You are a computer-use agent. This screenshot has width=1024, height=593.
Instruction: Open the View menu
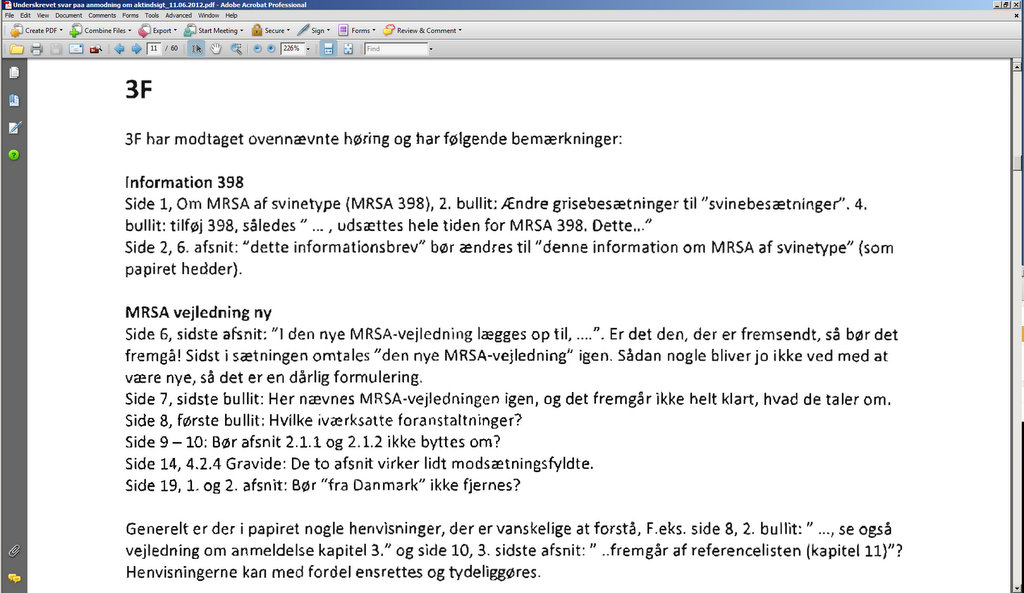coord(43,15)
